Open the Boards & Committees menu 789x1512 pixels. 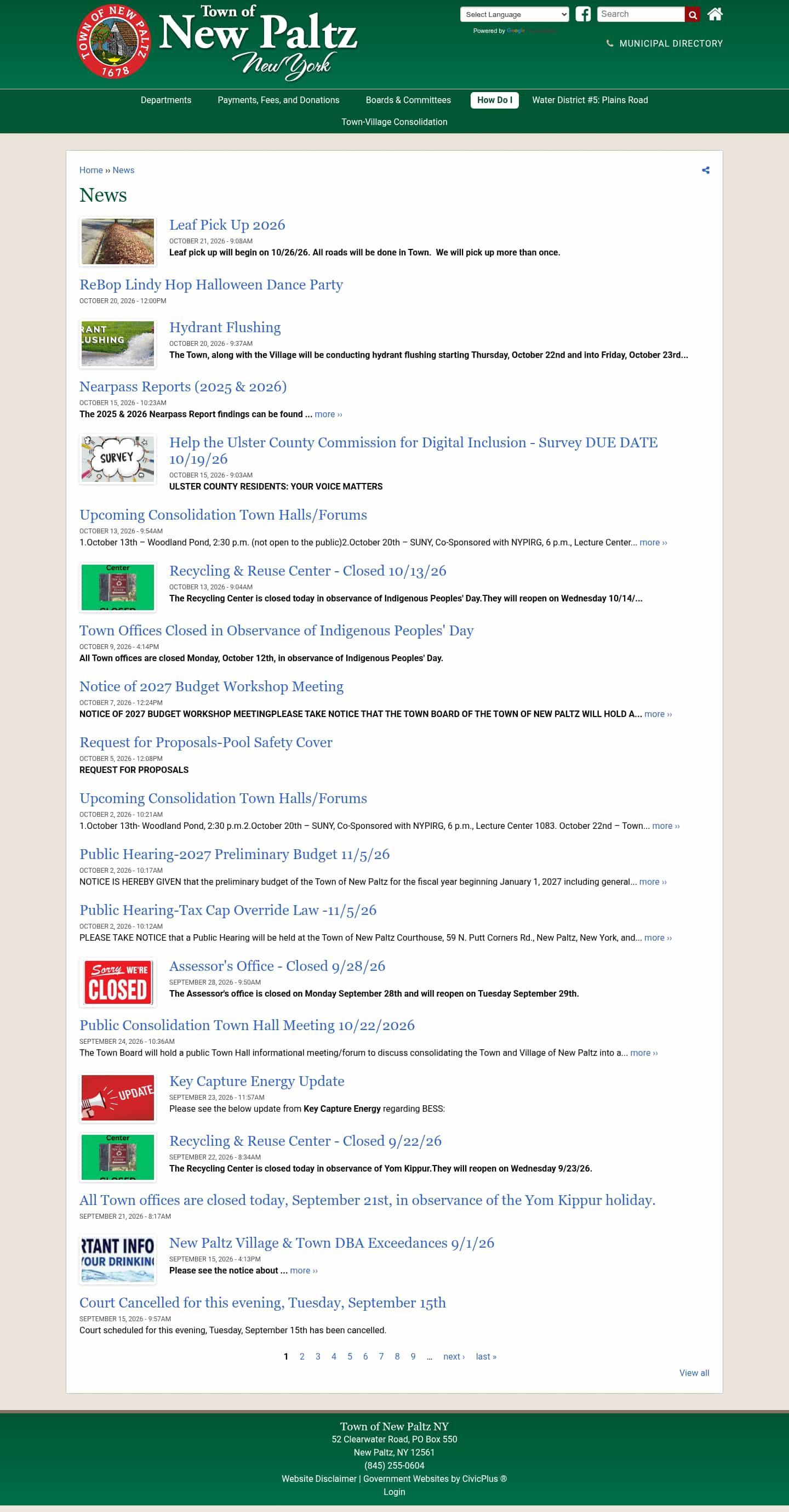coord(408,100)
